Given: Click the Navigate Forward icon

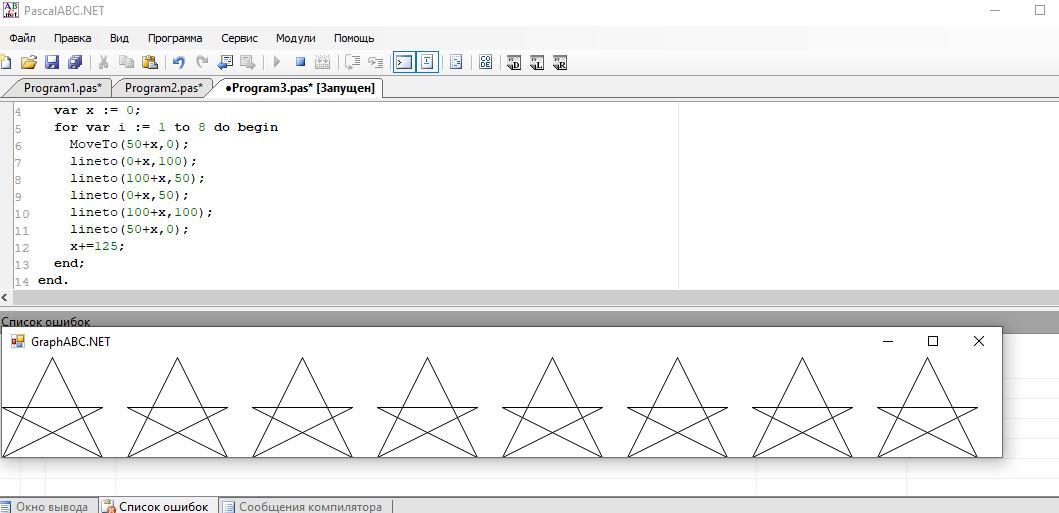Looking at the screenshot, I should tap(248, 62).
